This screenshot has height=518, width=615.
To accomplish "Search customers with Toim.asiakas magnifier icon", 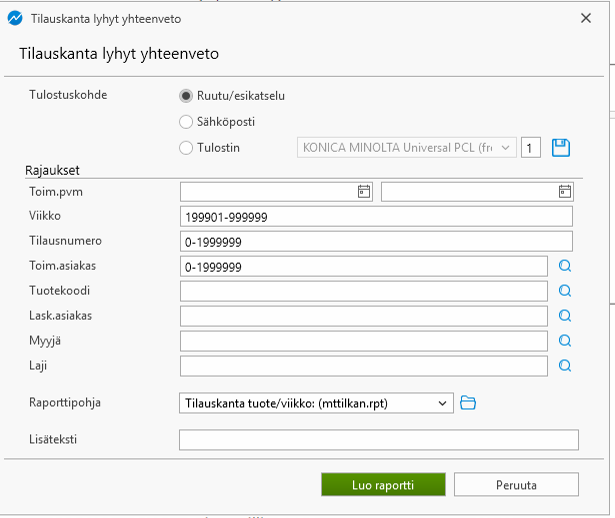I will tap(564, 266).
